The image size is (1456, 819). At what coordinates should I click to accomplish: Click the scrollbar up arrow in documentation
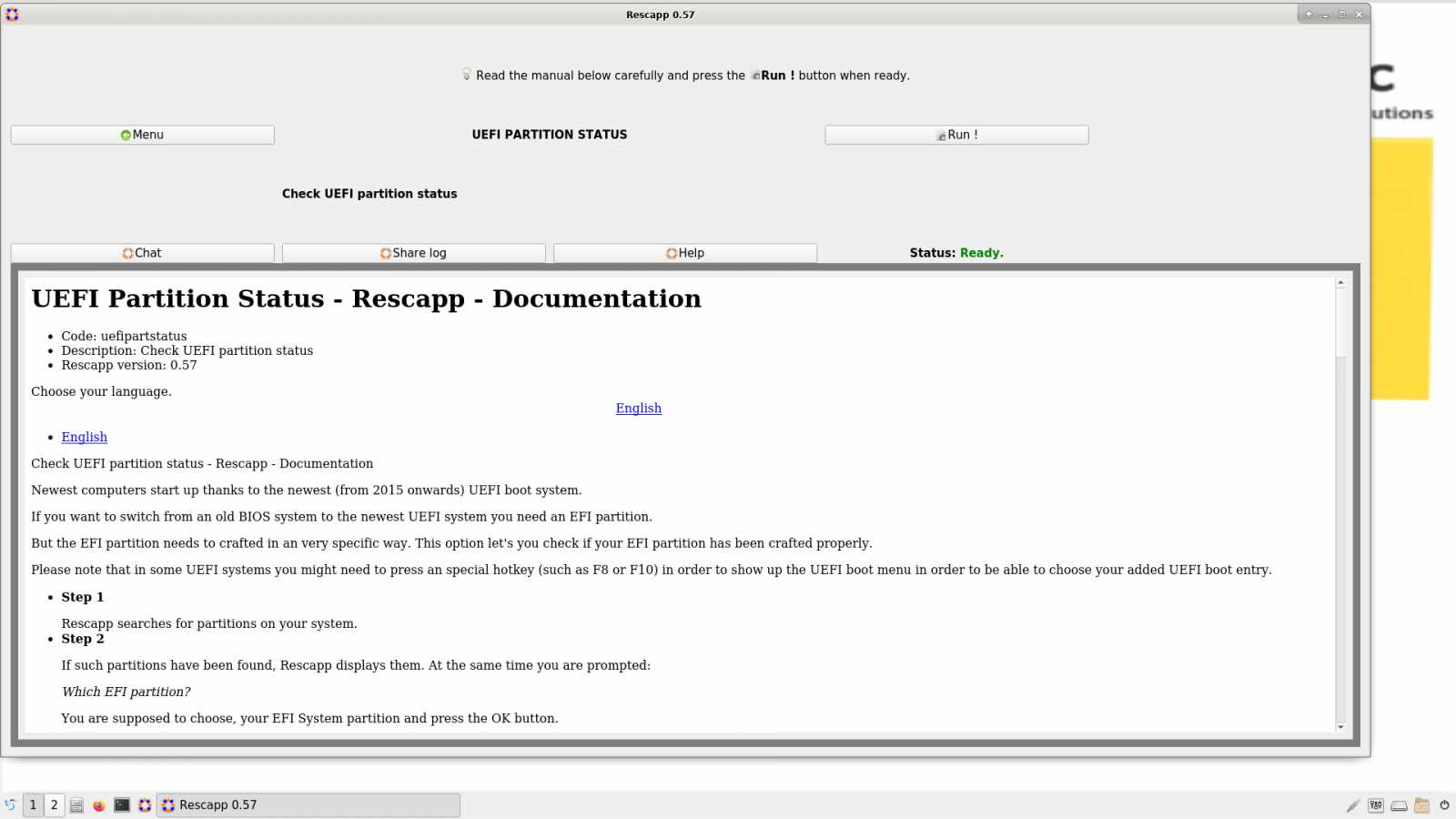pyautogui.click(x=1340, y=283)
